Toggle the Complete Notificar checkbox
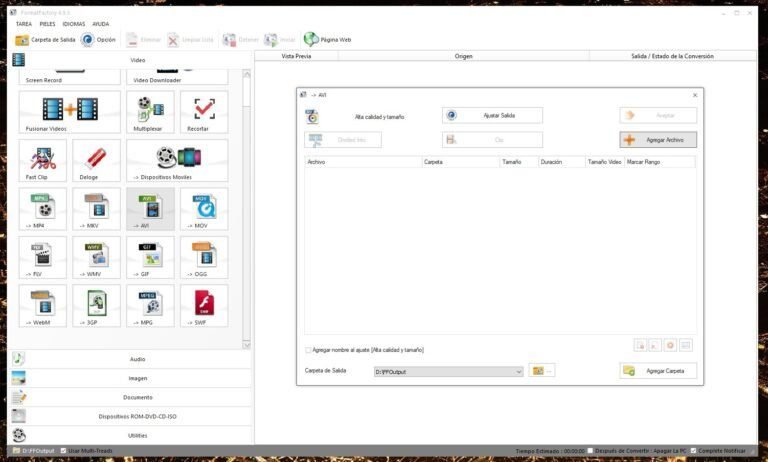This screenshot has height=462, width=768. (693, 451)
